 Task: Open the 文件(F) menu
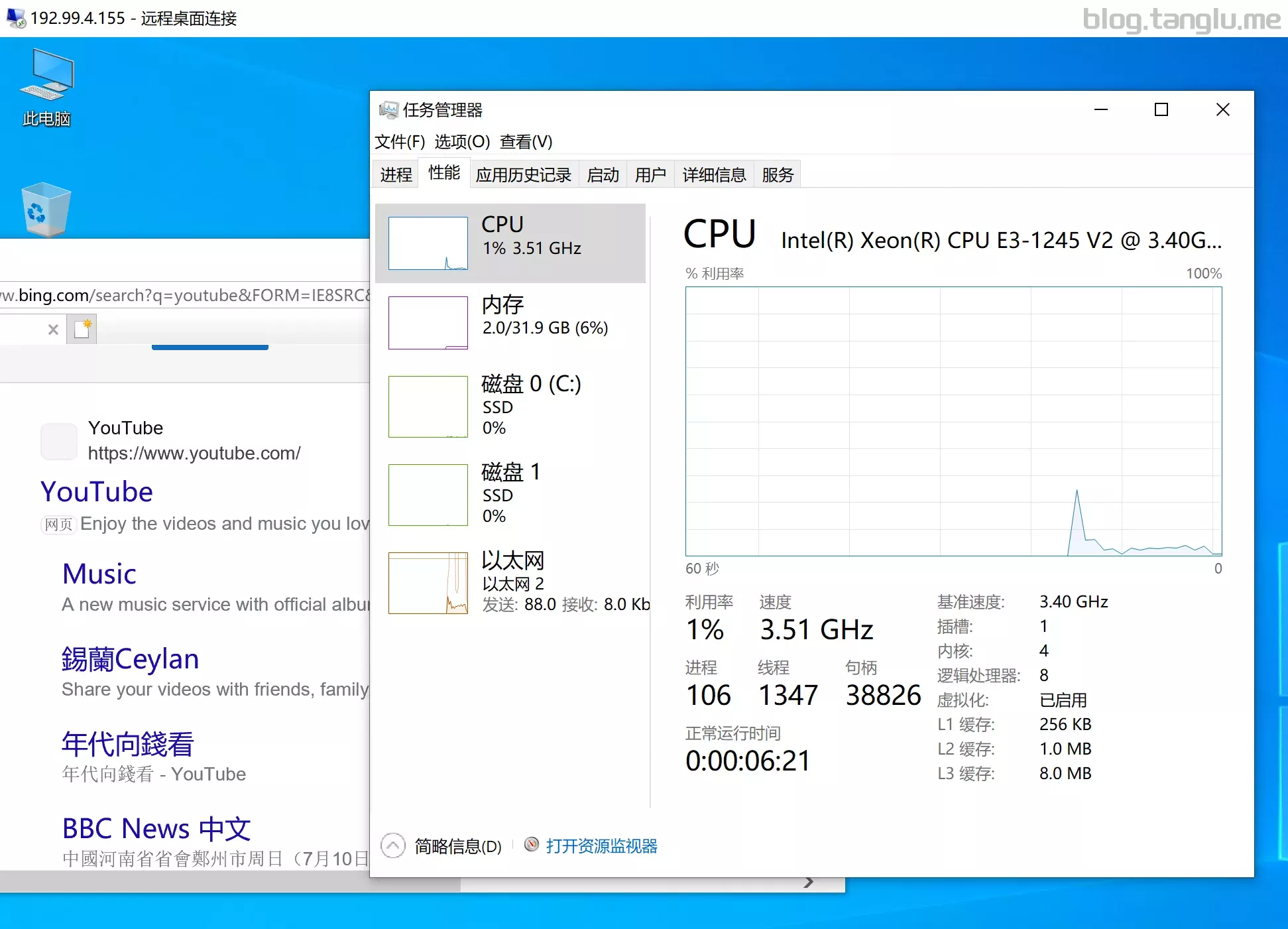[399, 142]
